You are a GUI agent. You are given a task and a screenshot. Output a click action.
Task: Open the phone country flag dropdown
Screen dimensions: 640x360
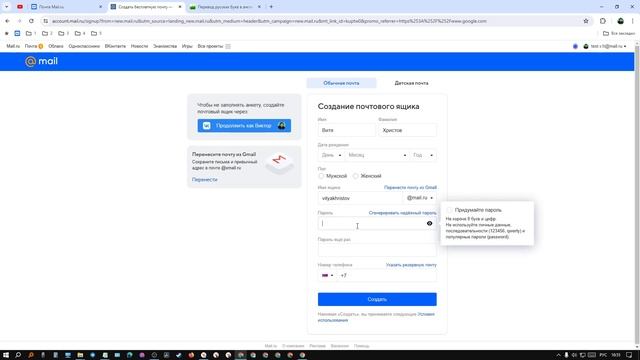pos(327,276)
